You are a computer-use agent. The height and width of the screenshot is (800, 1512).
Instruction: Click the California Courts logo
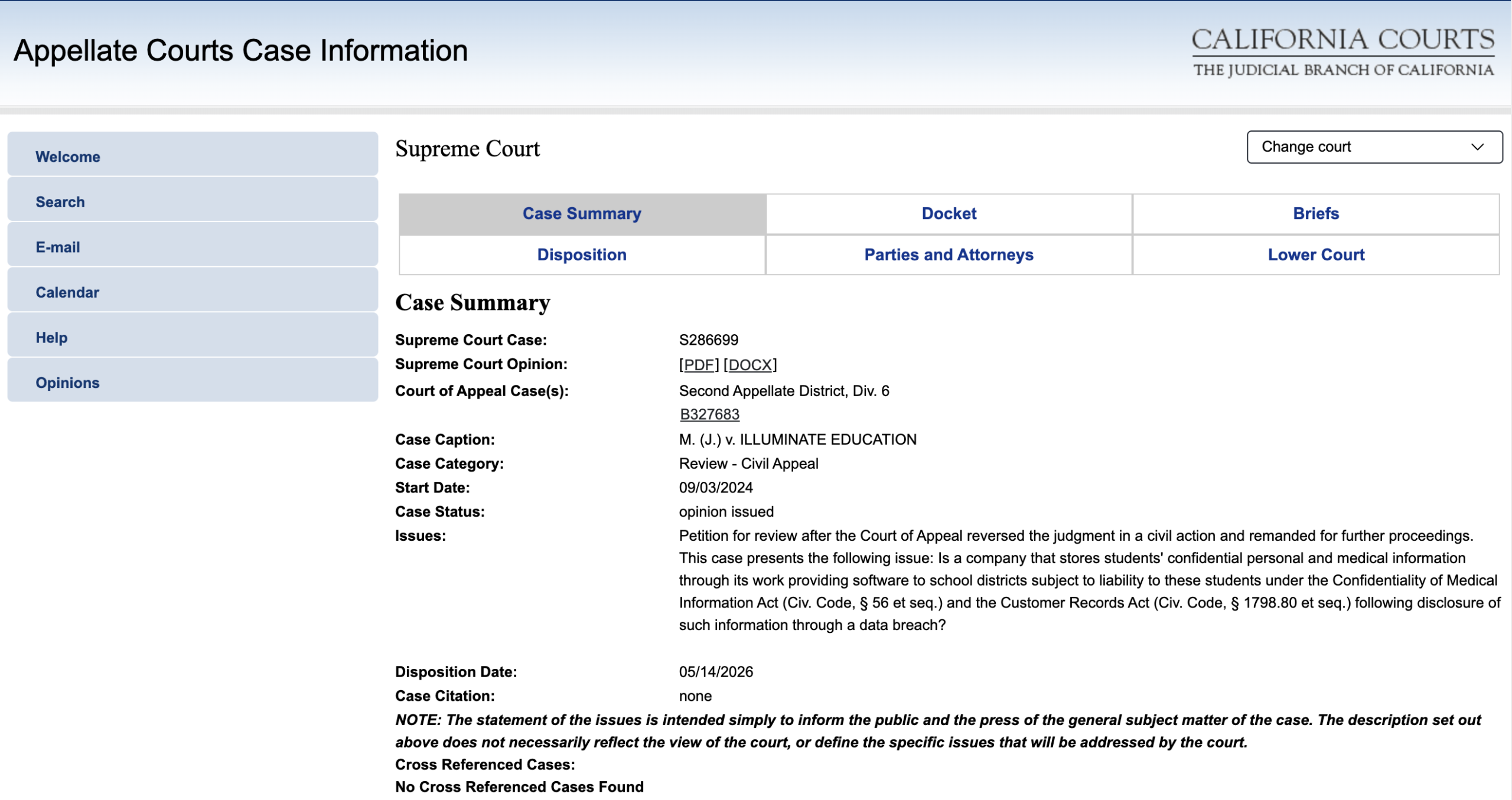[x=1343, y=52]
